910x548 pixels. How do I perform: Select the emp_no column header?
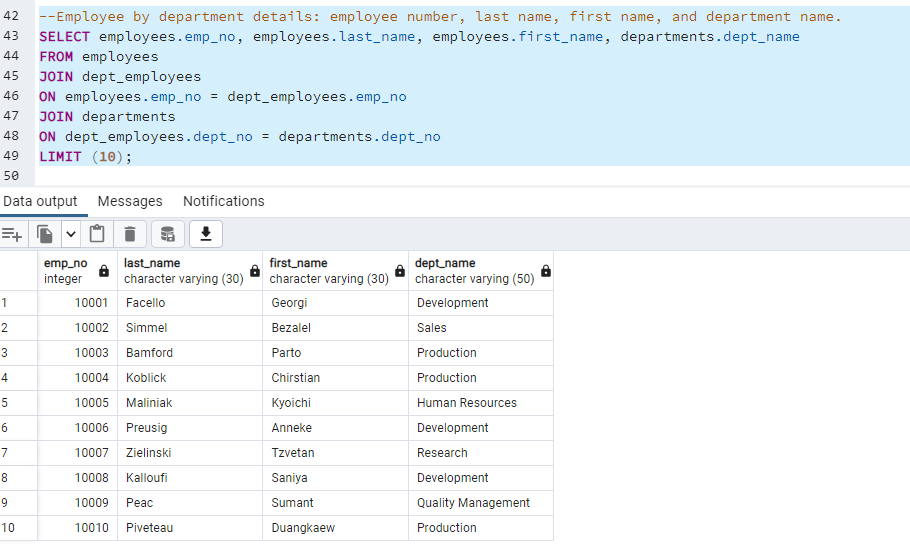pos(78,271)
